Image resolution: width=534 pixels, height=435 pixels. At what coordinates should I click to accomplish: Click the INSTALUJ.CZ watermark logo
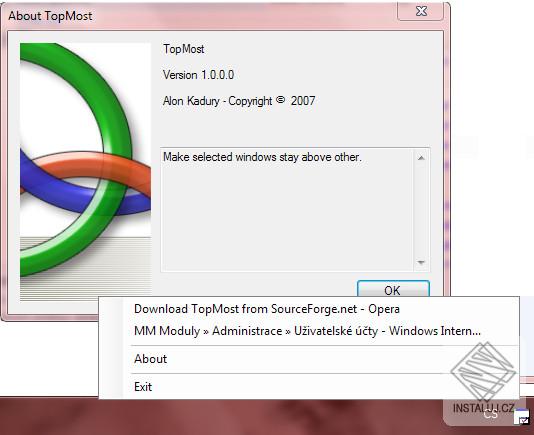(483, 378)
